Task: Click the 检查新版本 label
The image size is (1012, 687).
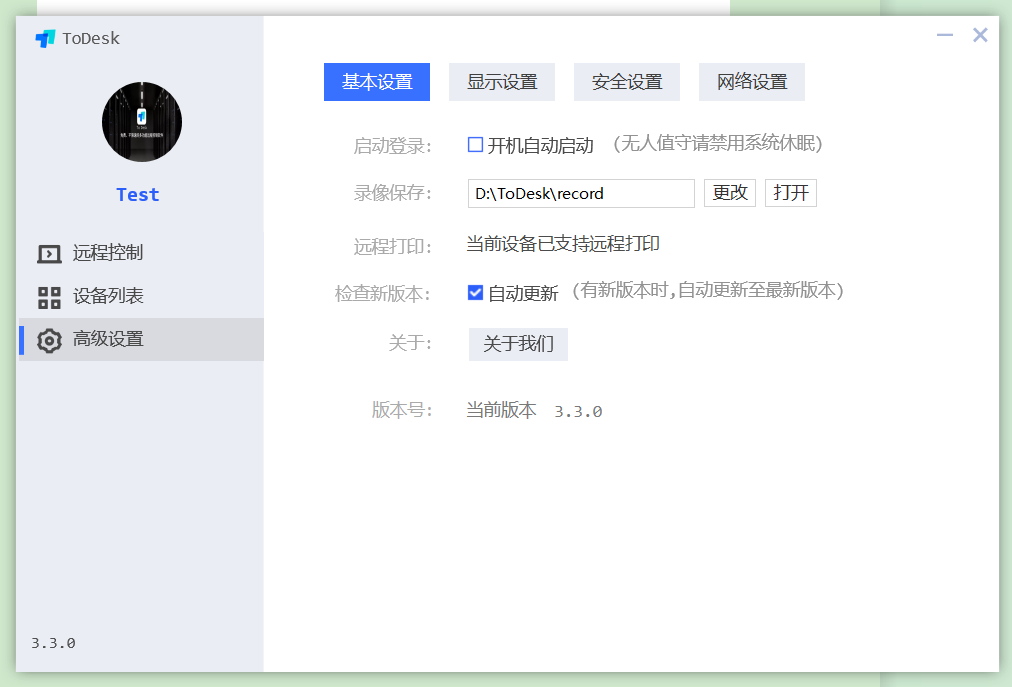Action: tap(383, 294)
